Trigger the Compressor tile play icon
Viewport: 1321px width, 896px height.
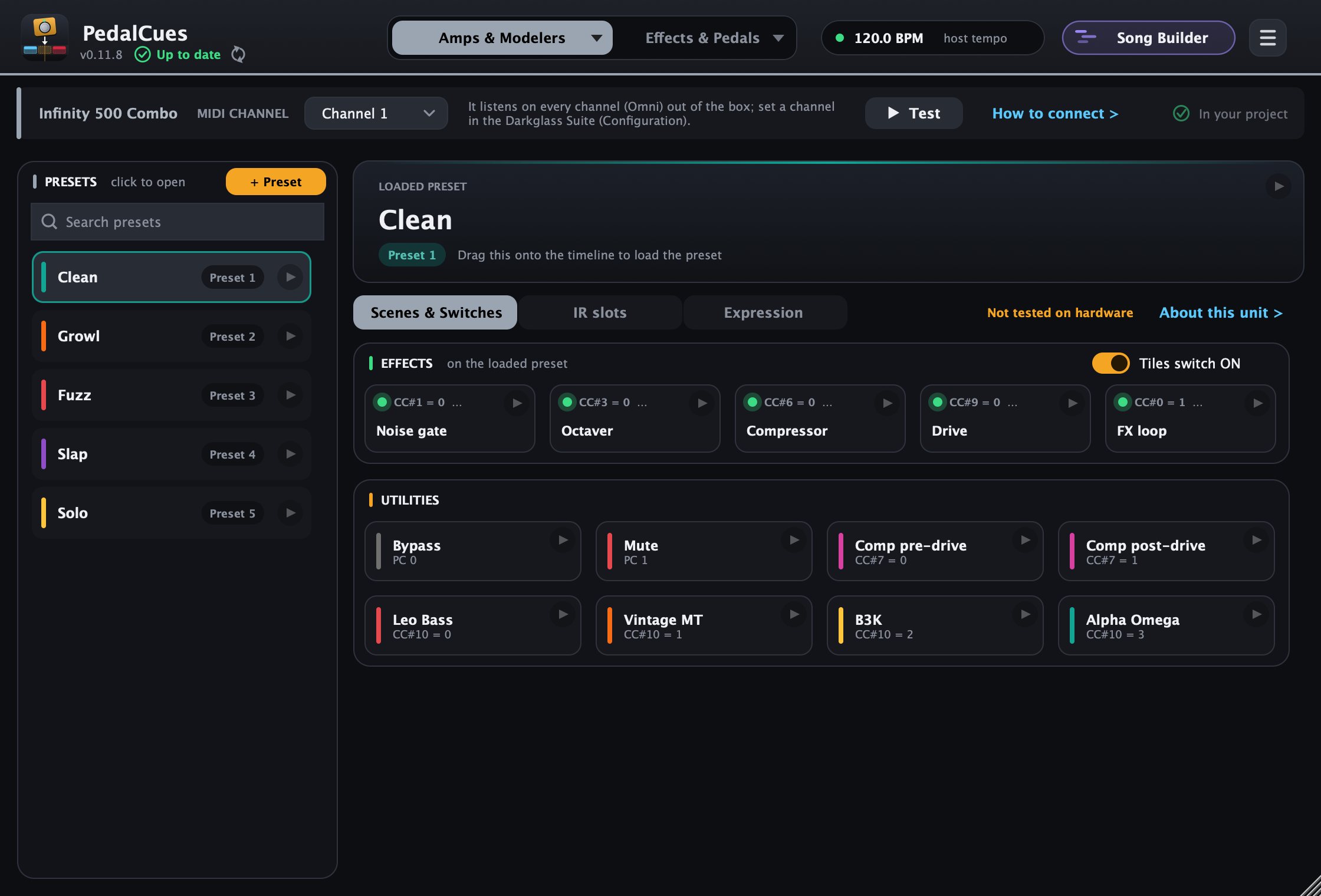pyautogui.click(x=887, y=403)
